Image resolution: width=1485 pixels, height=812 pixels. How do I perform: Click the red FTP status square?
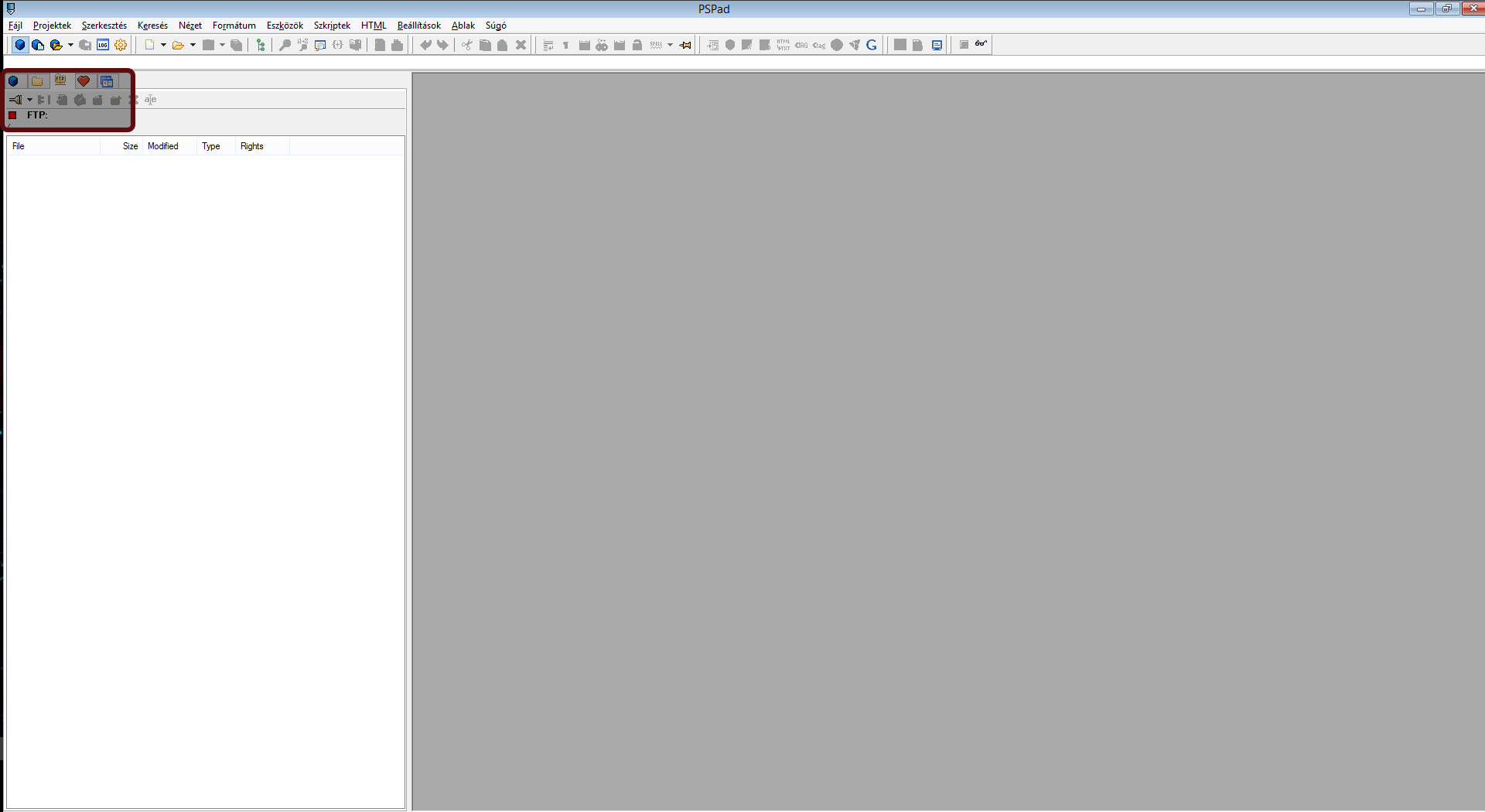click(x=12, y=115)
